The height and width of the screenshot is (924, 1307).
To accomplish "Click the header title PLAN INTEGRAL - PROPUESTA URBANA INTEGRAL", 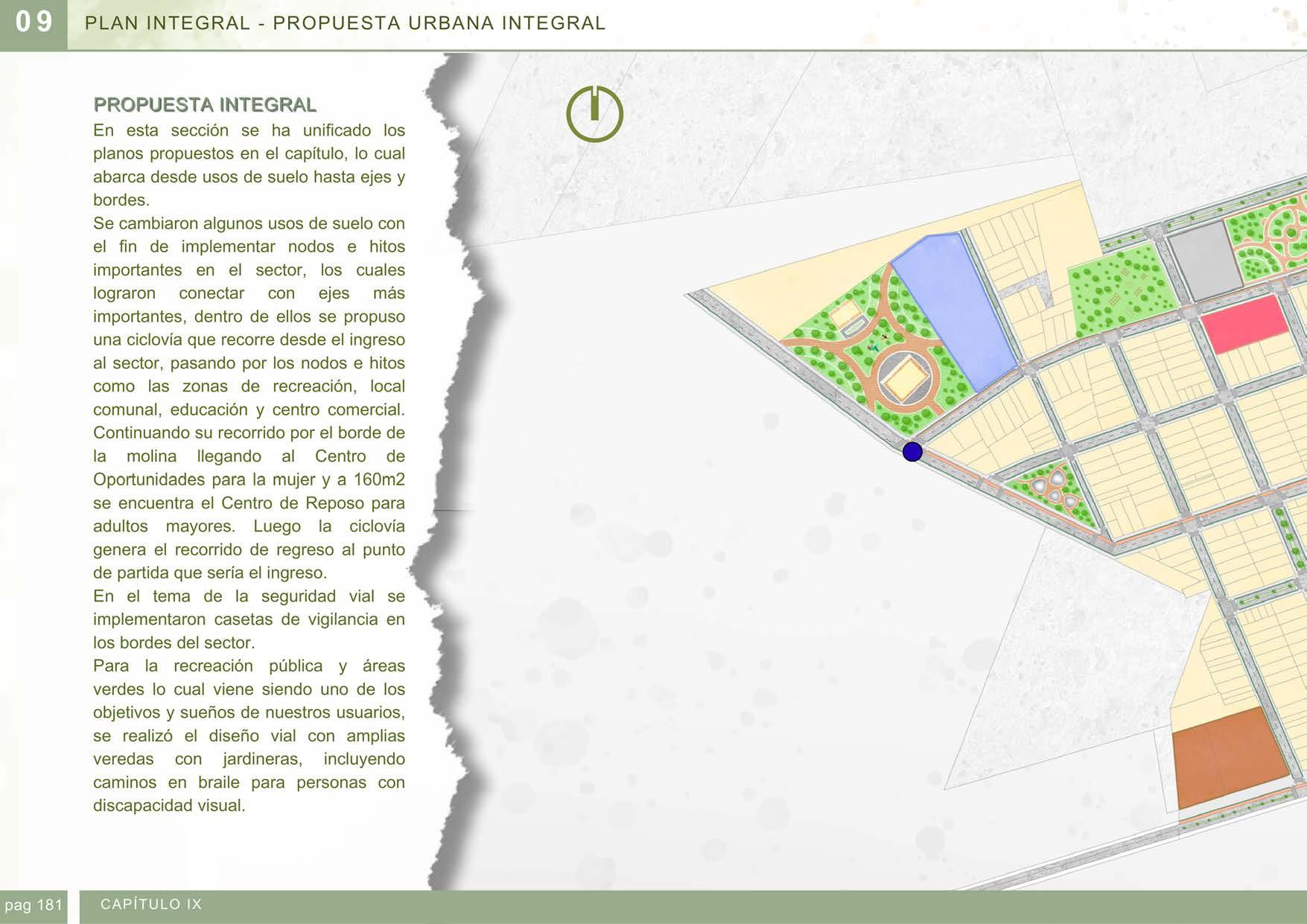I will pos(346,23).
